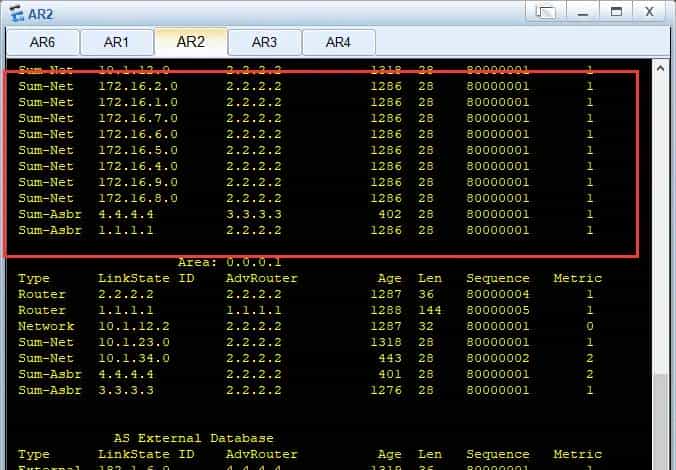Close the AR2 terminal window
This screenshot has width=676, height=470.
(x=650, y=13)
